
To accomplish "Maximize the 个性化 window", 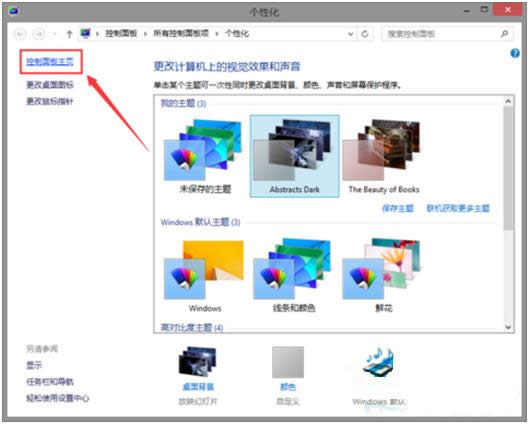I will 484,10.
